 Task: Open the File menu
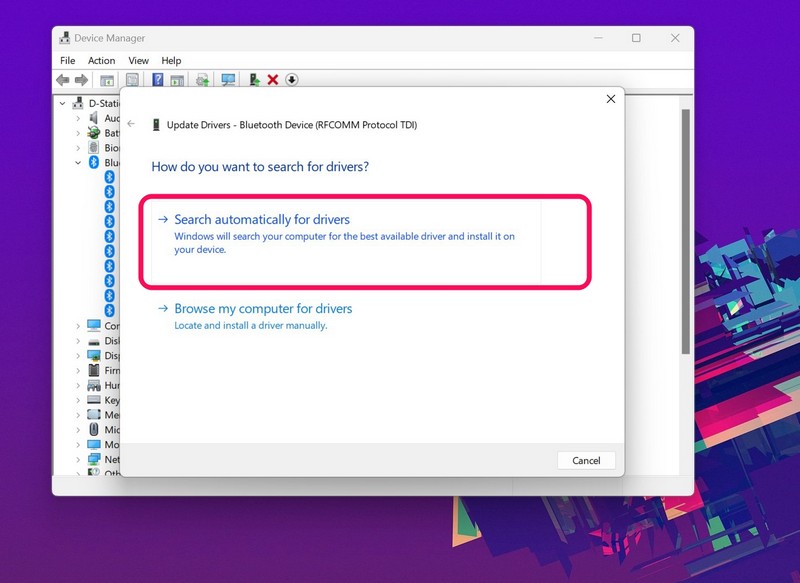click(68, 61)
